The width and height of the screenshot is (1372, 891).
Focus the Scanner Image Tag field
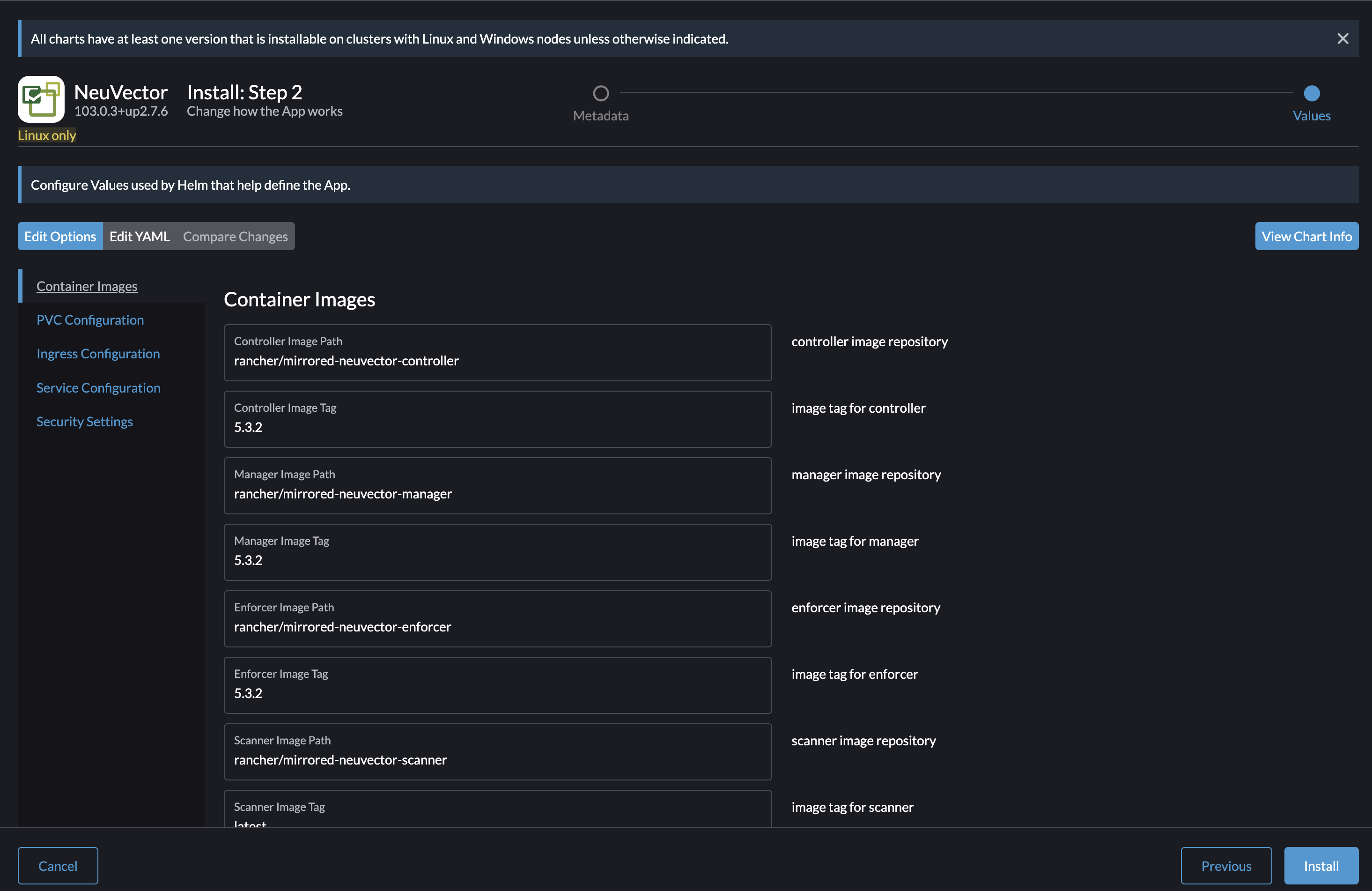pos(497,809)
